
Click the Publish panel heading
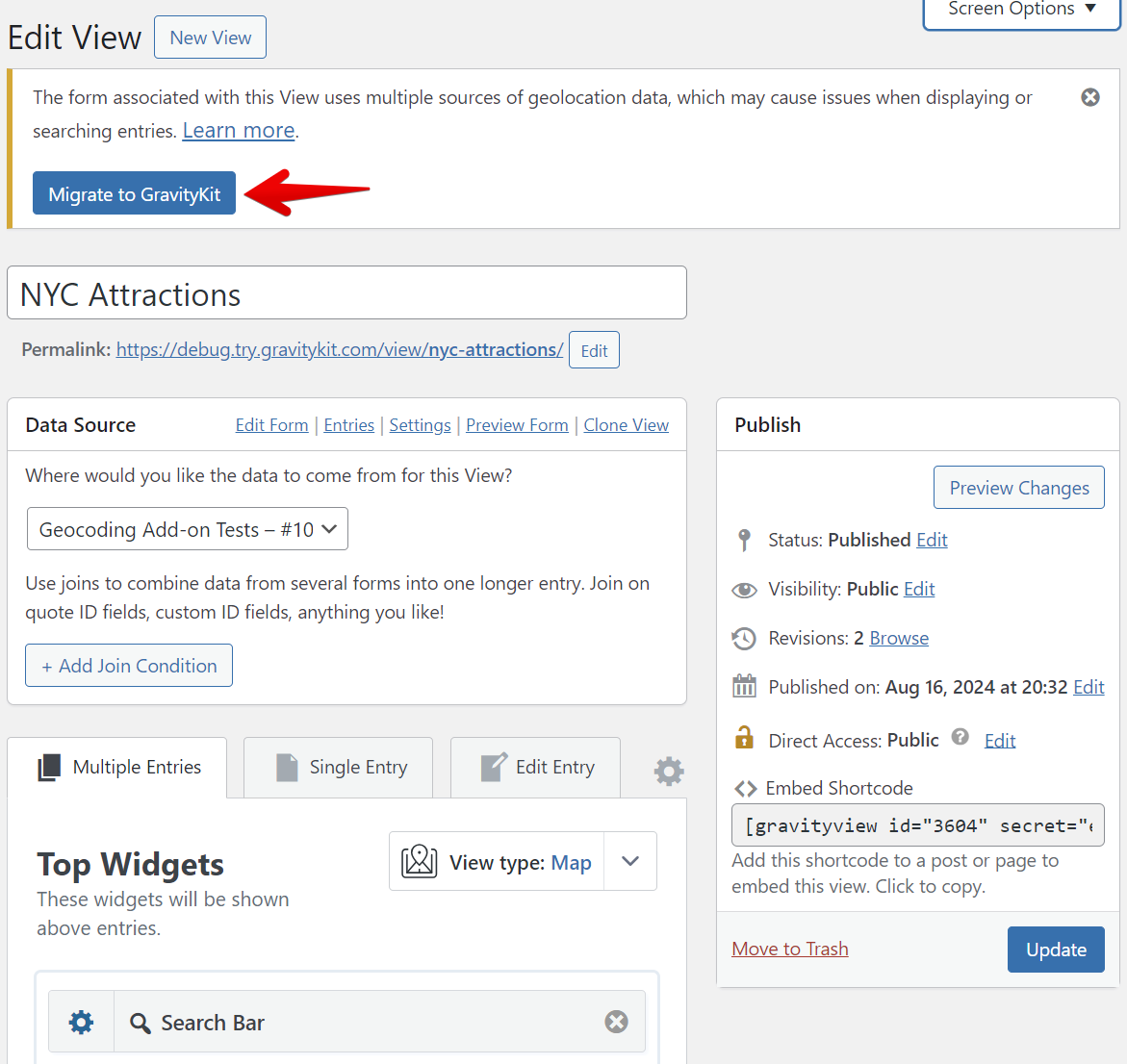tap(767, 425)
